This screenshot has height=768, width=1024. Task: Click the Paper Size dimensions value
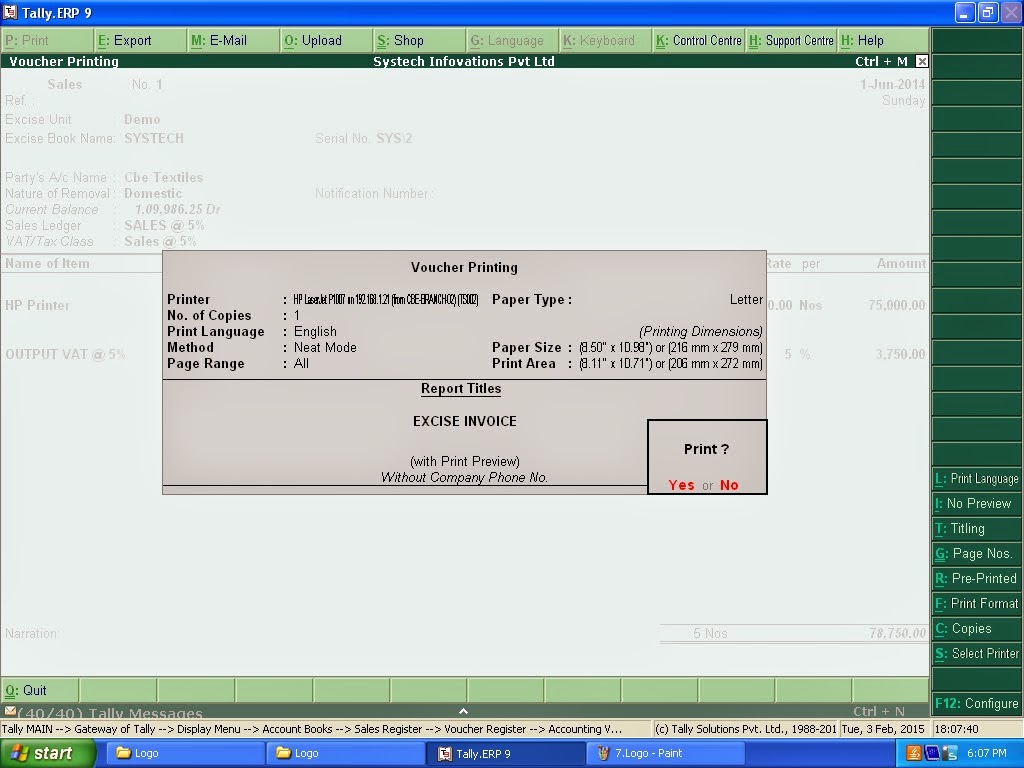(670, 347)
